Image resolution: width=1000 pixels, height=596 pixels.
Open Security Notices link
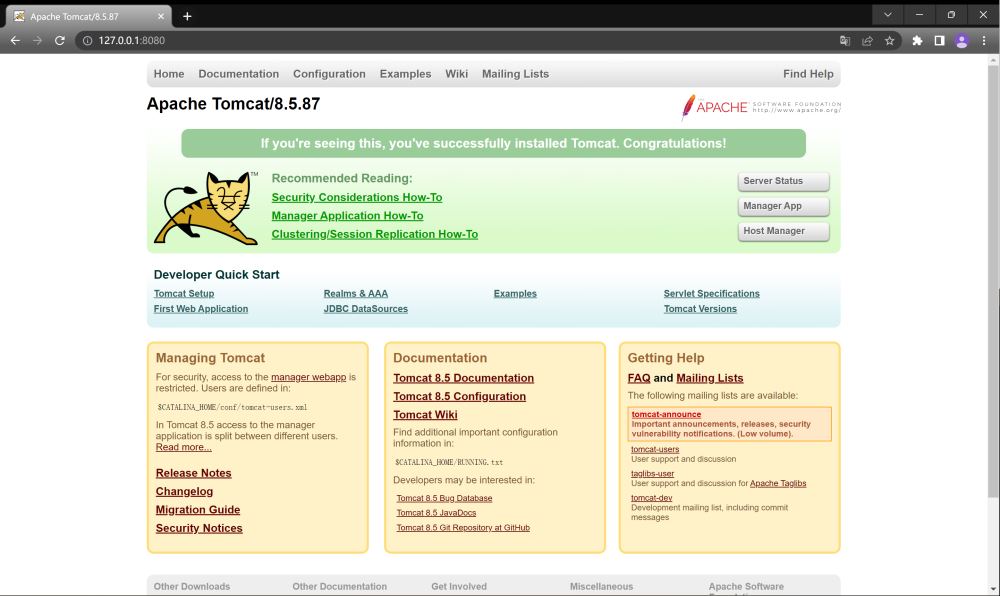(199, 528)
